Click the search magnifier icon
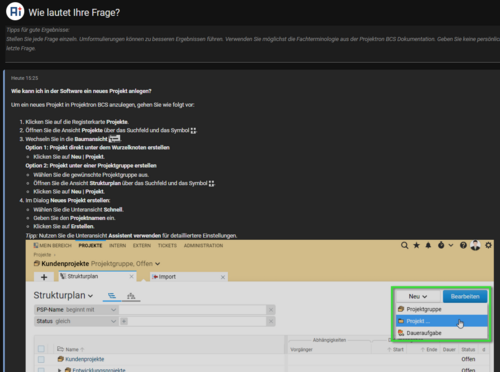This screenshot has width=500, height=372. [x=404, y=246]
